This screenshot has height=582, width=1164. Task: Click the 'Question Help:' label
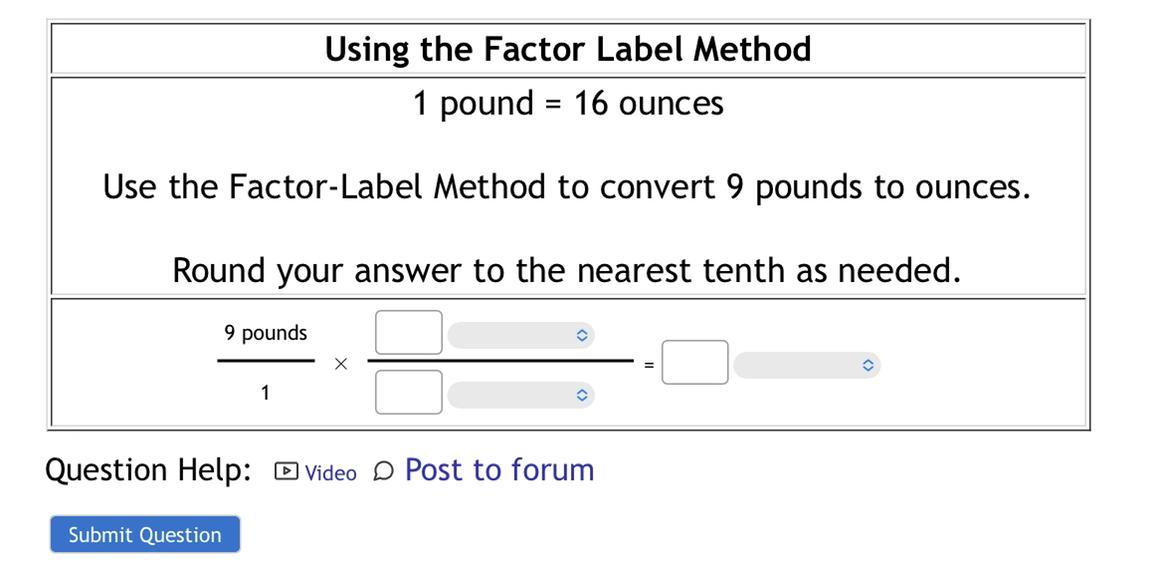tap(149, 470)
